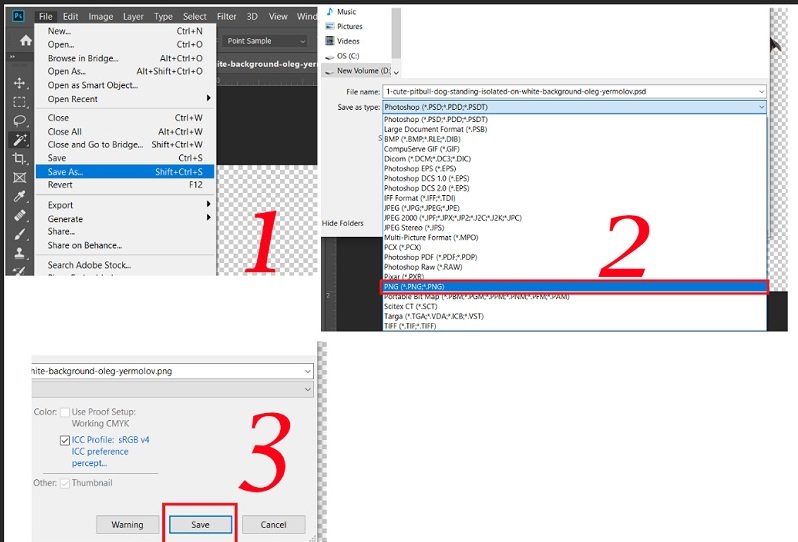This screenshot has height=542, width=798.
Task: Open the 3D menu
Action: (252, 16)
